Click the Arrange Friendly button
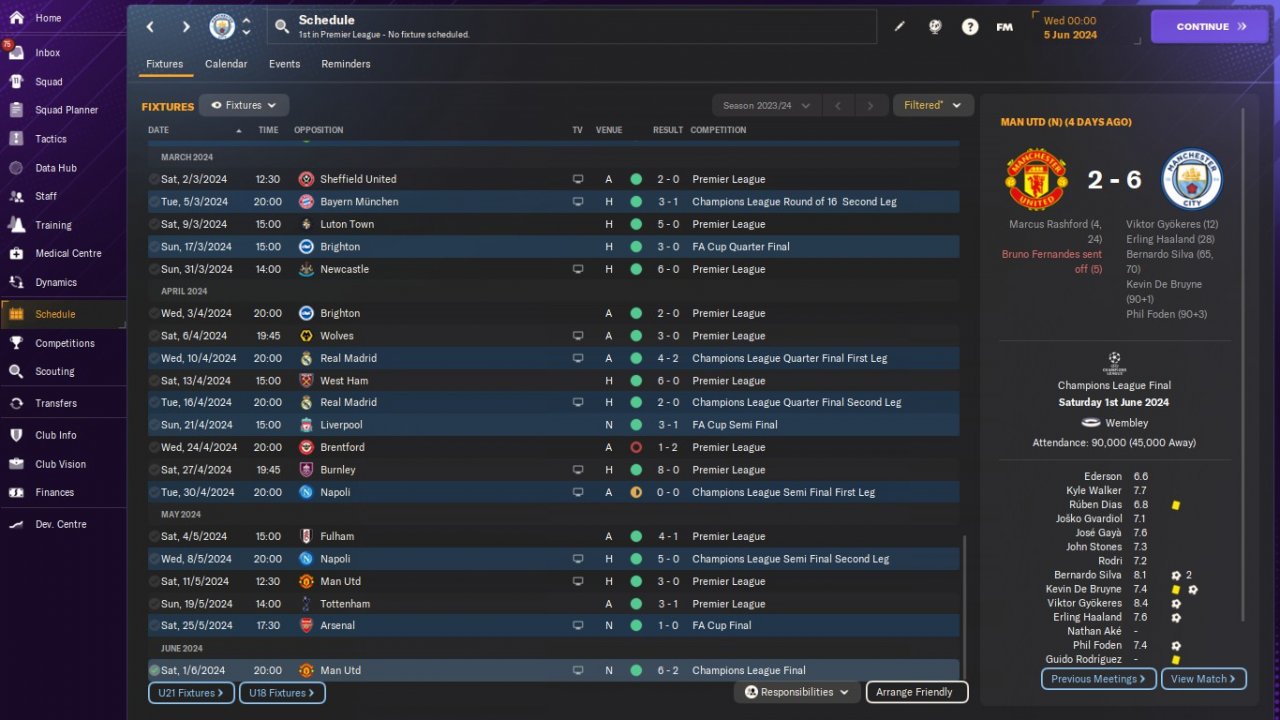 pos(917,692)
